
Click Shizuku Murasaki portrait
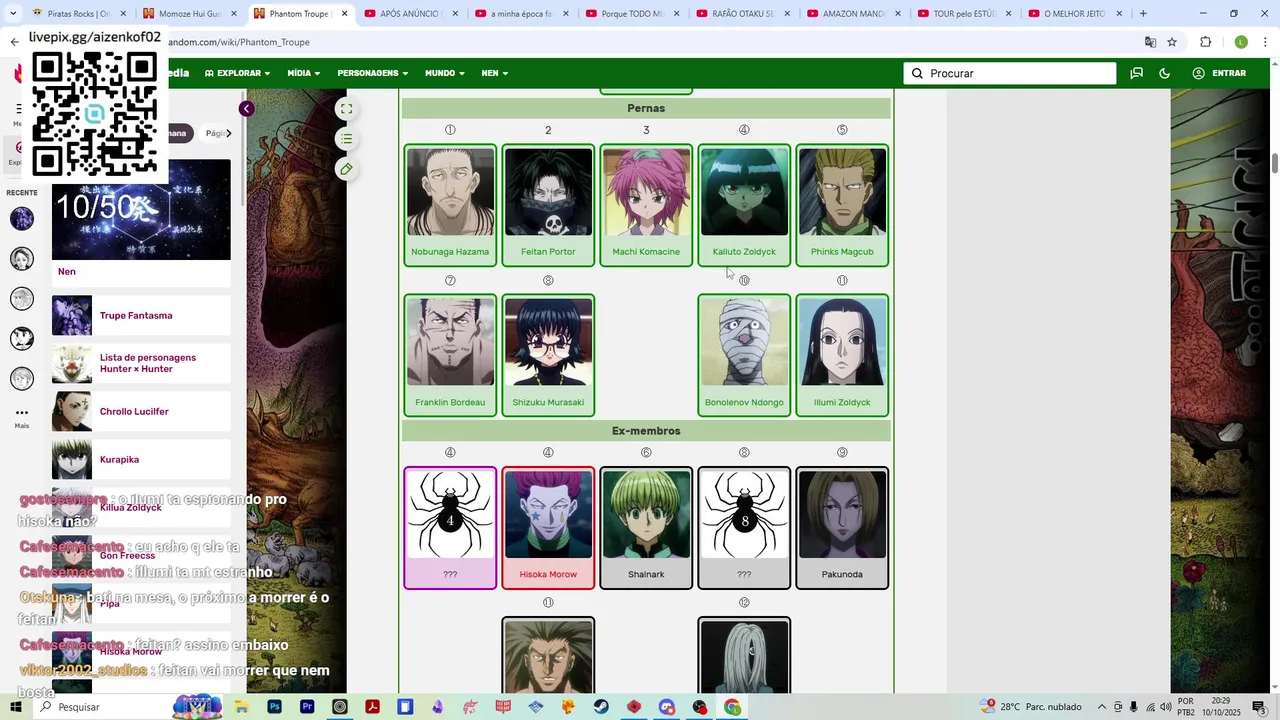click(548, 342)
